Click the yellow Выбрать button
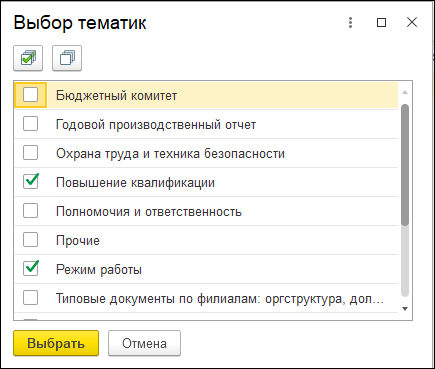435x369 pixels. (56, 343)
